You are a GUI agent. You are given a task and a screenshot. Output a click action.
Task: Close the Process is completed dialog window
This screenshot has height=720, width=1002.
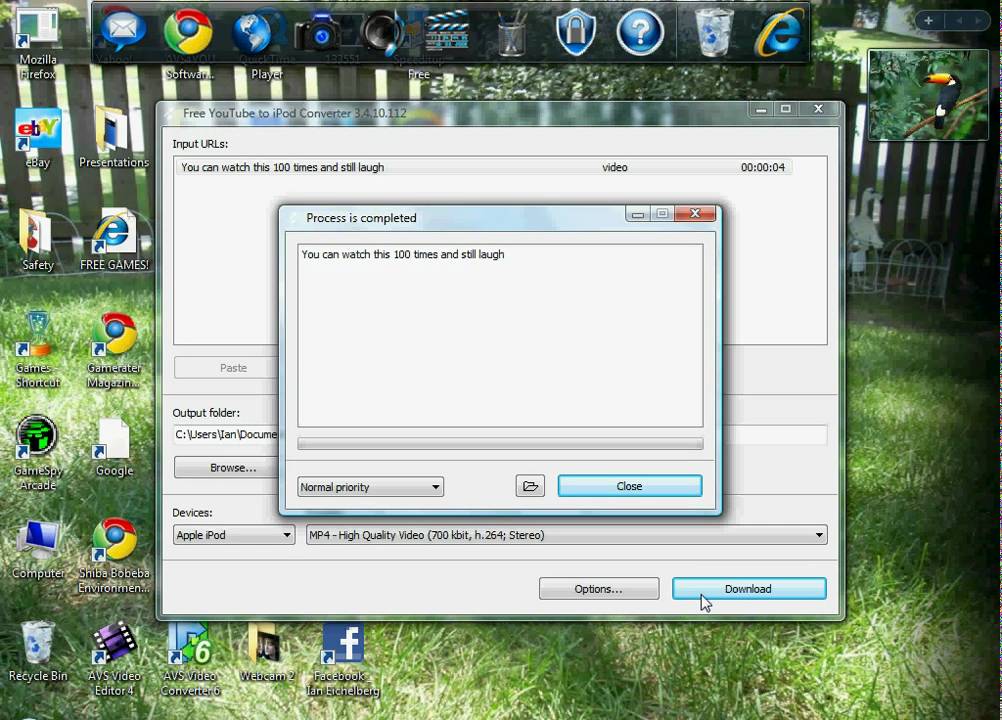[x=695, y=213]
